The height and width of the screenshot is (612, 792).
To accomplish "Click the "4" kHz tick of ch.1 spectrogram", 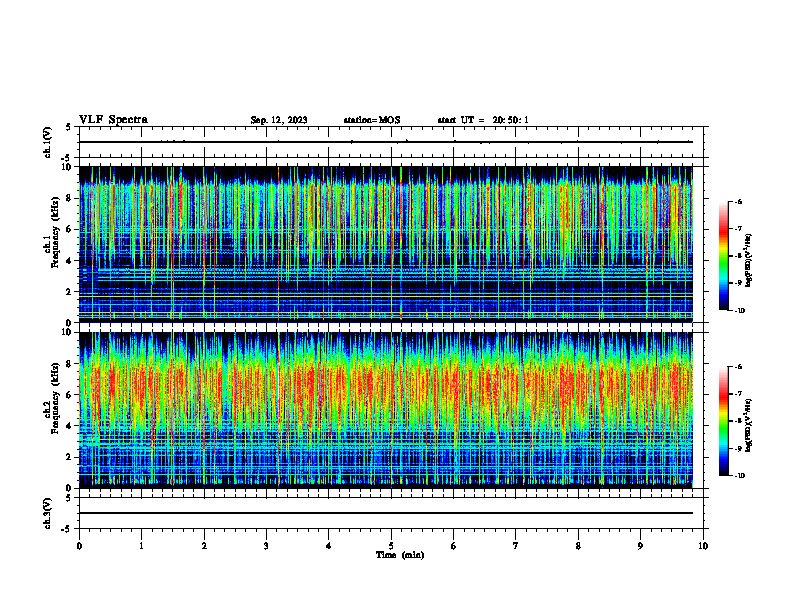I will (70, 261).
